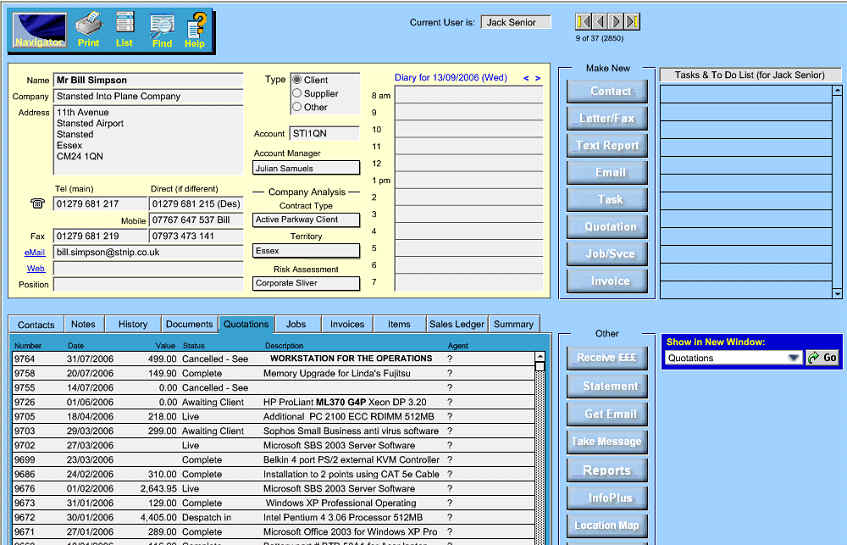Click the 8 am diary slot
The width and height of the screenshot is (847, 545).
(469, 95)
